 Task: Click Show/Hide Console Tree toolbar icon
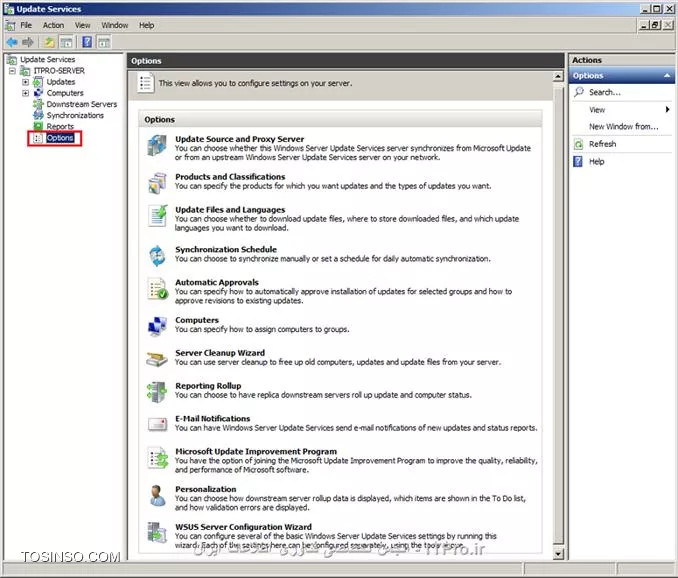[x=66, y=42]
